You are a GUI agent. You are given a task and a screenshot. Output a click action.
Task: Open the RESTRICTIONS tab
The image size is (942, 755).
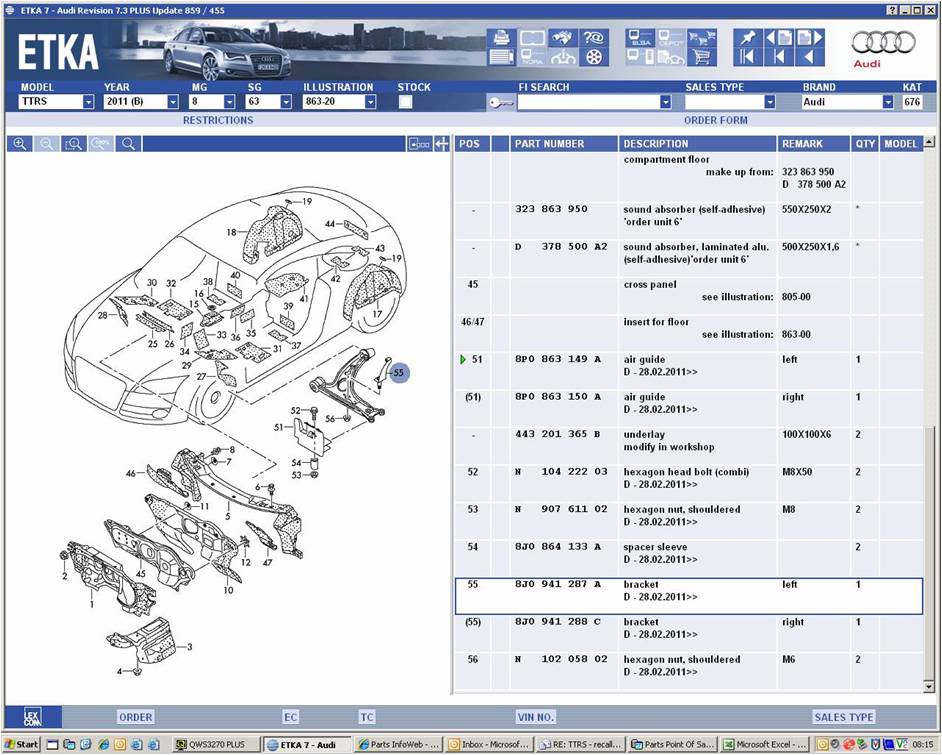[218, 120]
